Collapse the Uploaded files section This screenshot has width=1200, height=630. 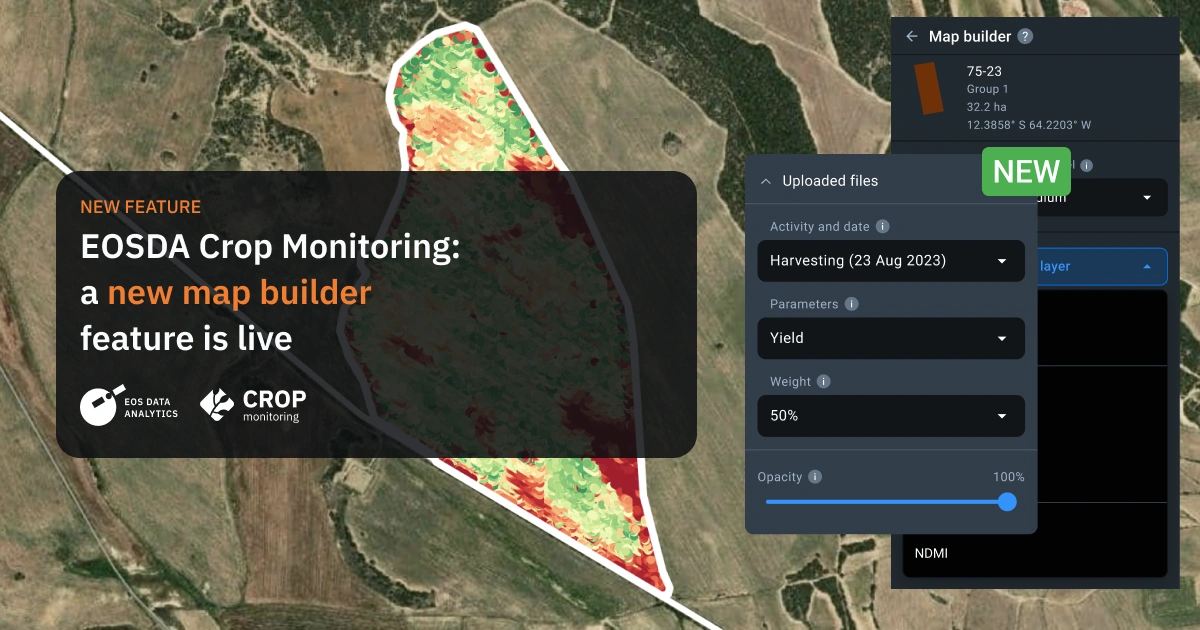point(766,180)
